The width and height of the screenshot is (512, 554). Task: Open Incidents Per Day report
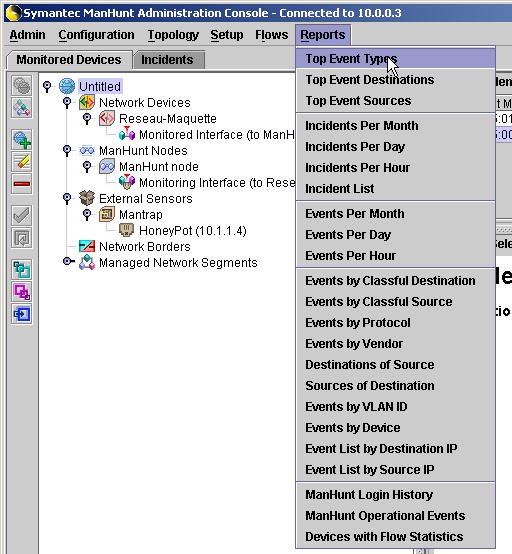point(395,147)
